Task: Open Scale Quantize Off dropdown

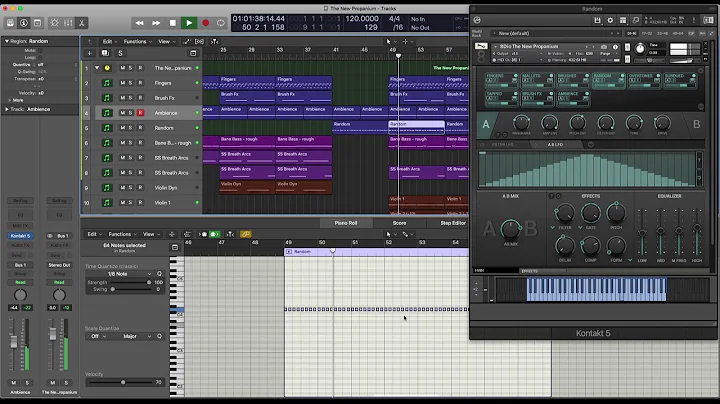Action: point(98,337)
